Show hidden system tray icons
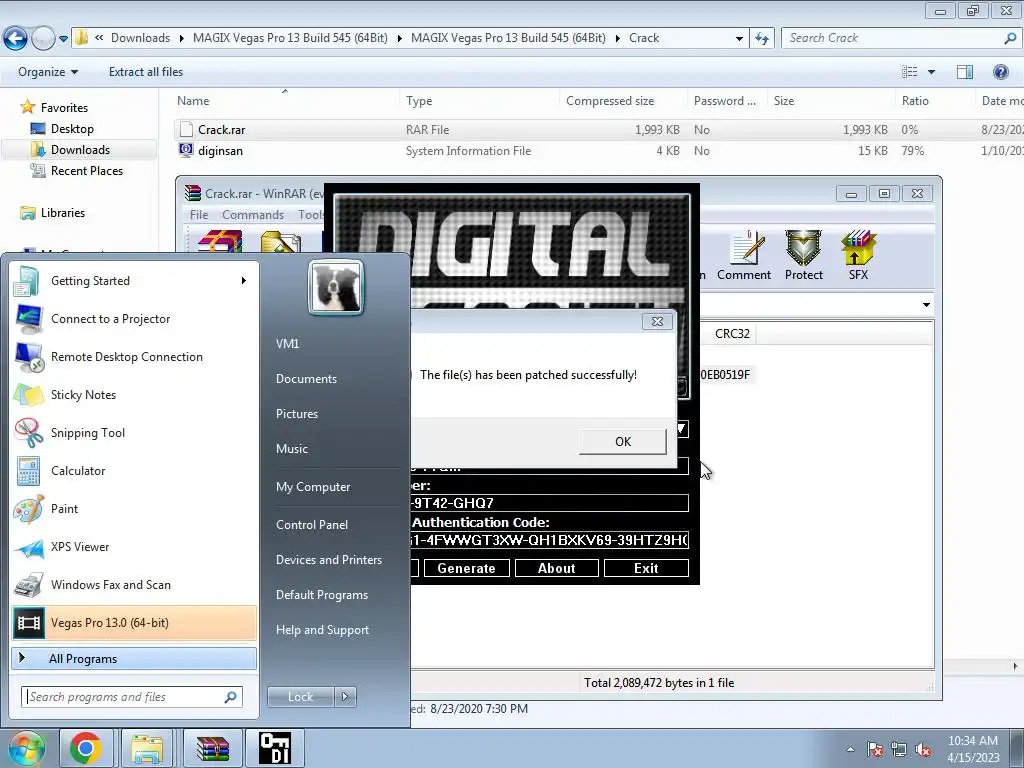This screenshot has height=768, width=1024. click(850, 749)
